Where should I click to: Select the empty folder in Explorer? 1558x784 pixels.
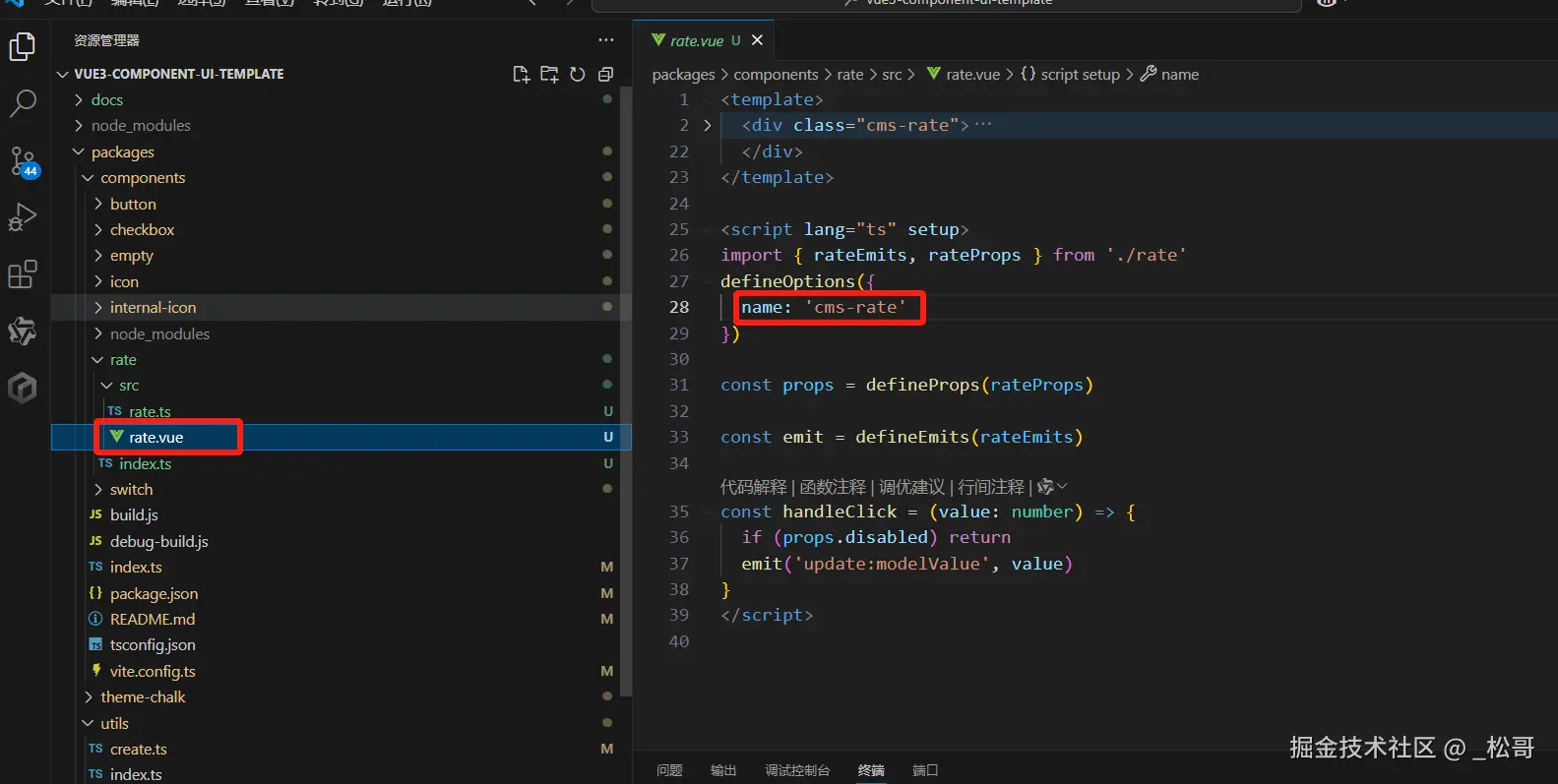coord(132,256)
